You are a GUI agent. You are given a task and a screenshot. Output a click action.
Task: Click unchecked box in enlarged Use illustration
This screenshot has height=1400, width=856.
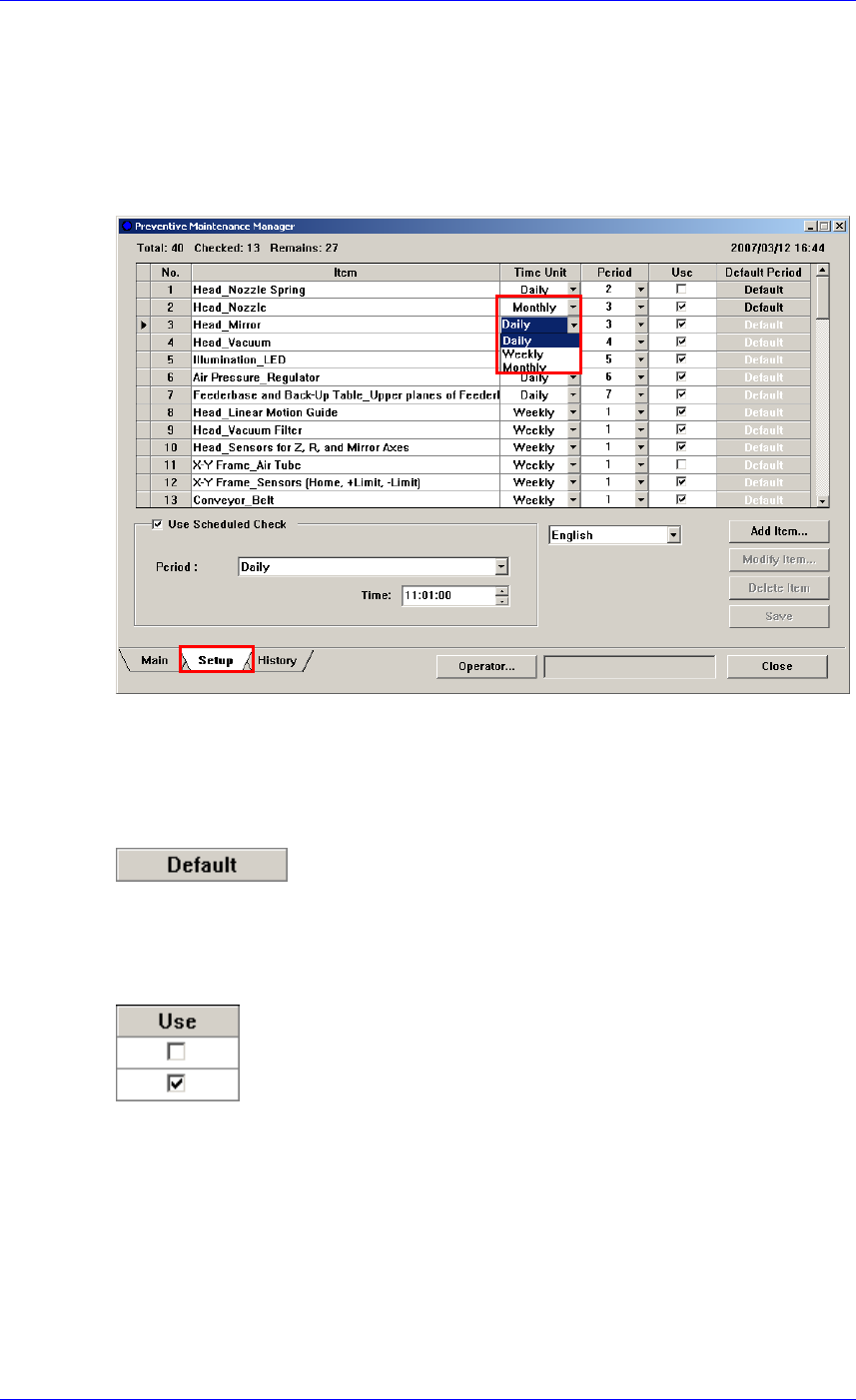pyautogui.click(x=178, y=1051)
